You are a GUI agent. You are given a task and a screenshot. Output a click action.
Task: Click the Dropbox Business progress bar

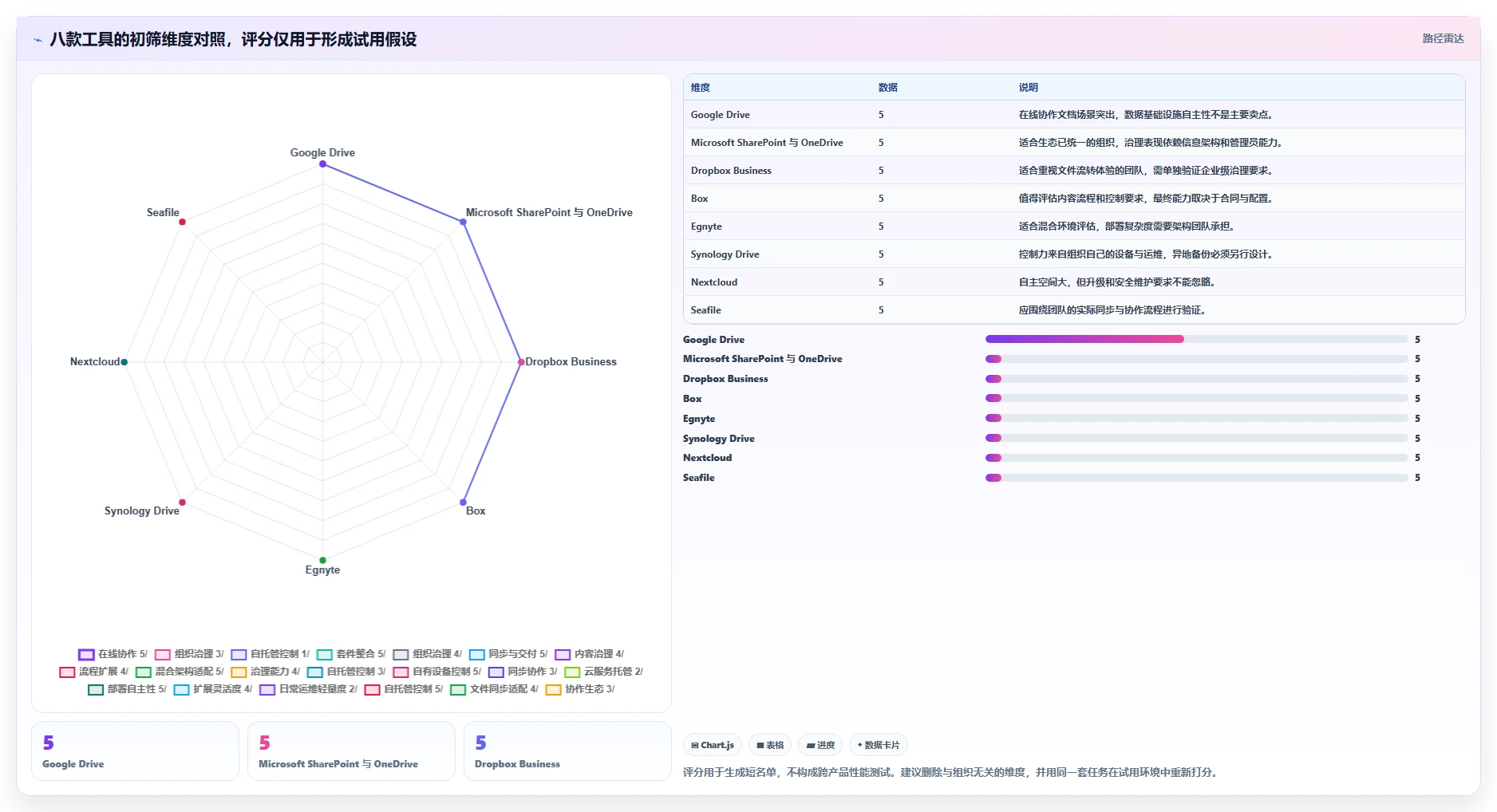(1196, 379)
